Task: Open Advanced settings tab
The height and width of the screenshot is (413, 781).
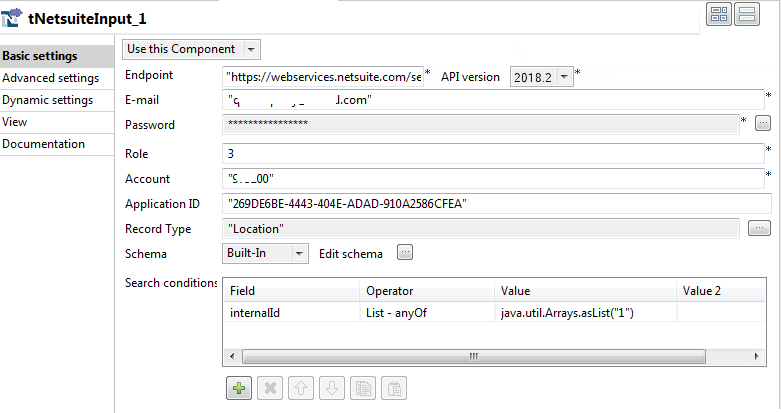Action: tap(57, 78)
